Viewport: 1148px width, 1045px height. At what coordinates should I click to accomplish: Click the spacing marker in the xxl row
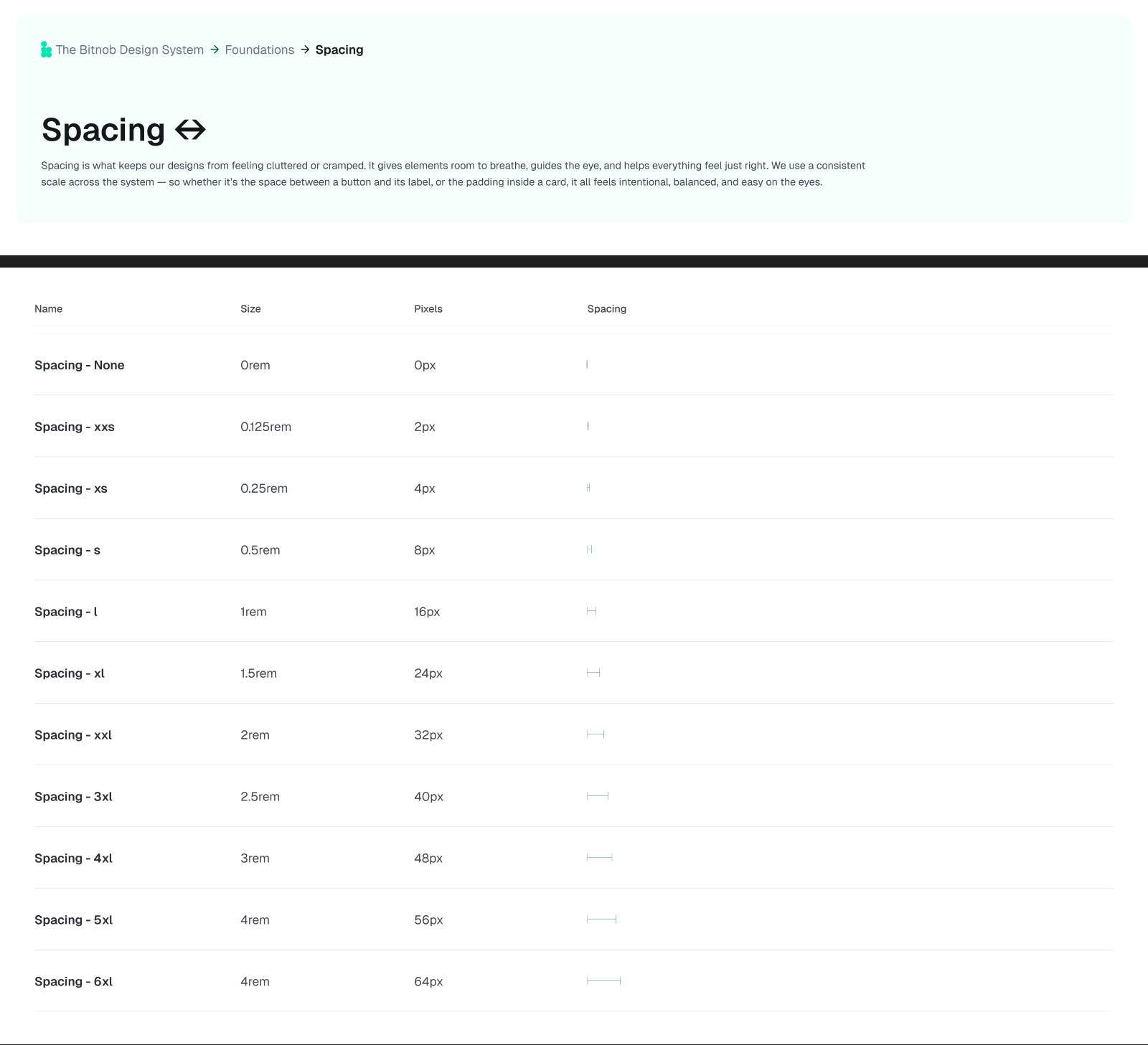click(x=596, y=734)
